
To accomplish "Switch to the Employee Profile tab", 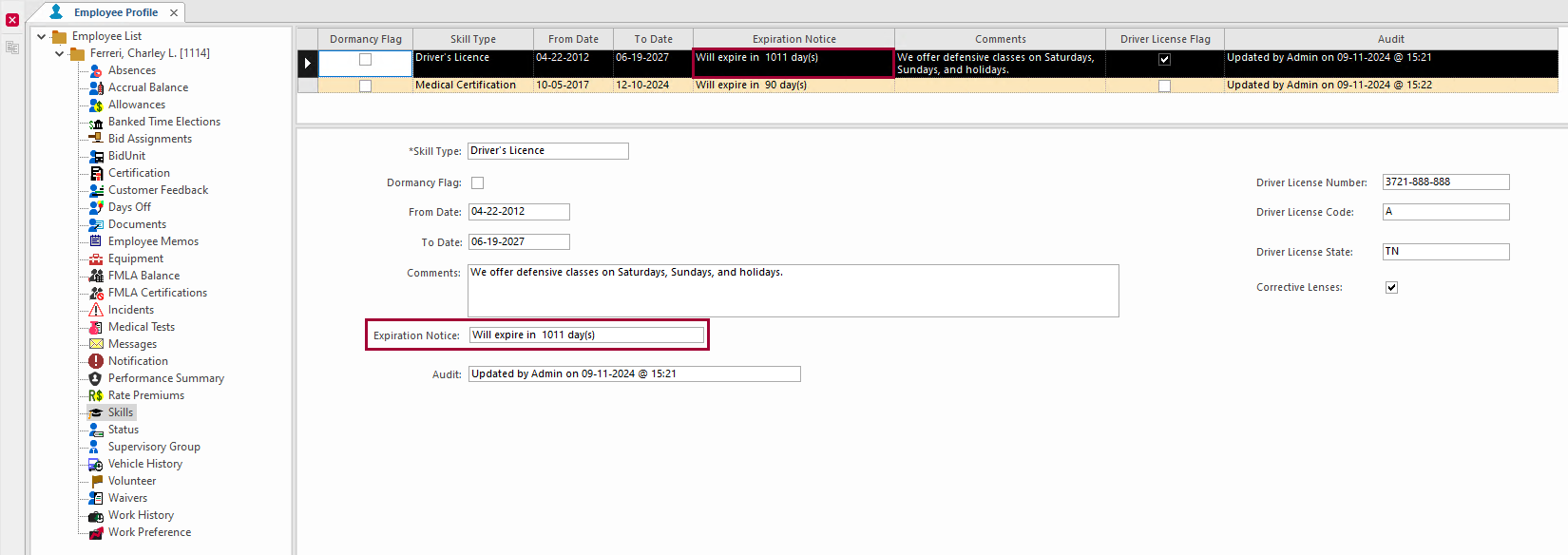I will tap(116, 12).
